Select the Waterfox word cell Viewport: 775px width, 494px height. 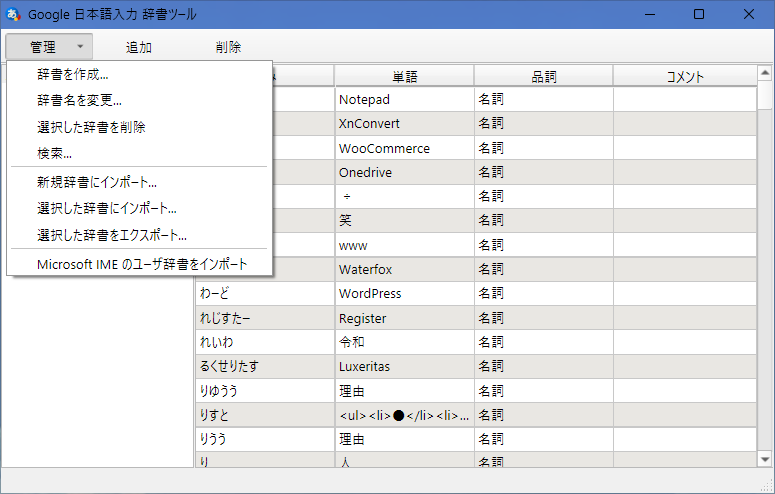click(404, 269)
